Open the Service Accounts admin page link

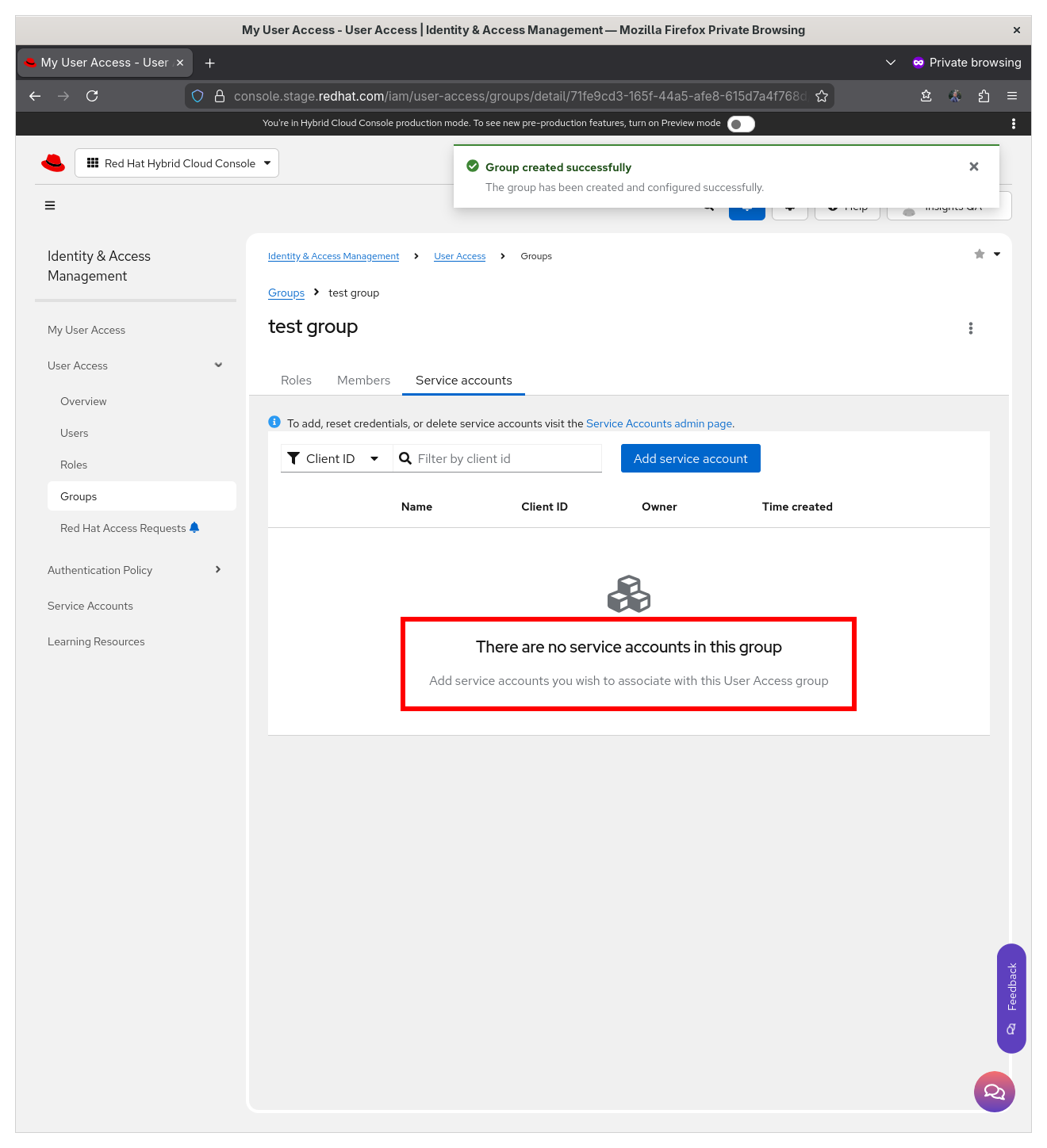pos(659,423)
